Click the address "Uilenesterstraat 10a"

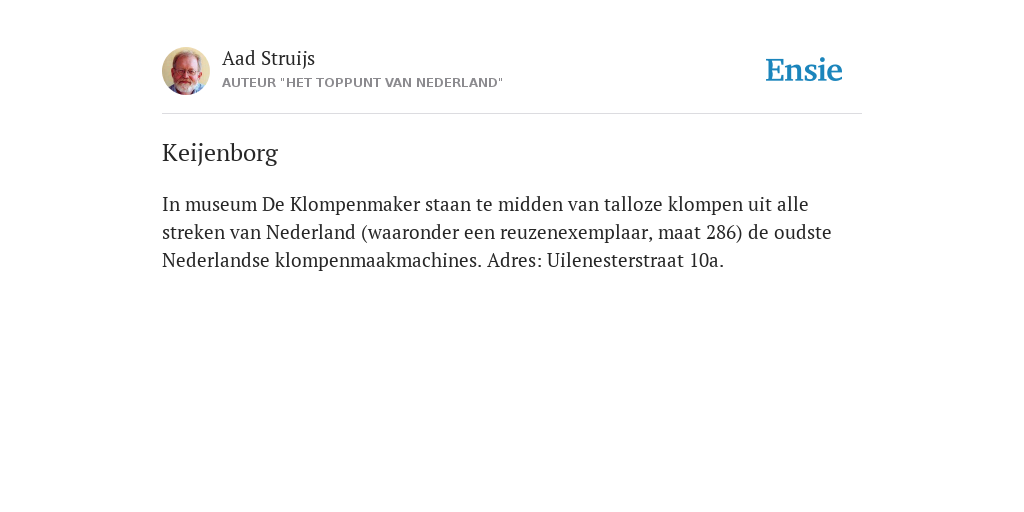click(633, 261)
